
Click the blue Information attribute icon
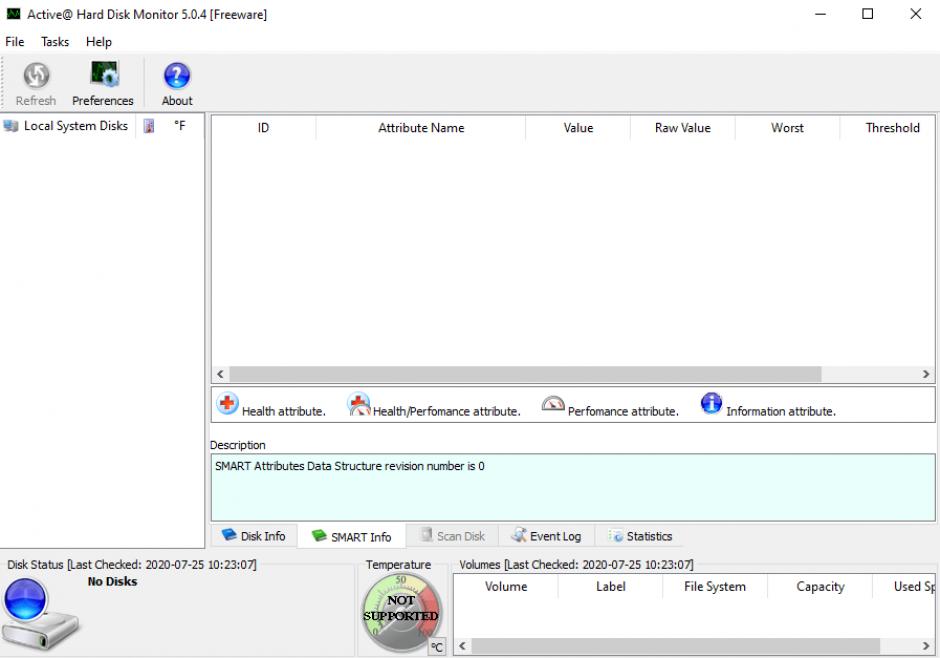click(x=711, y=403)
